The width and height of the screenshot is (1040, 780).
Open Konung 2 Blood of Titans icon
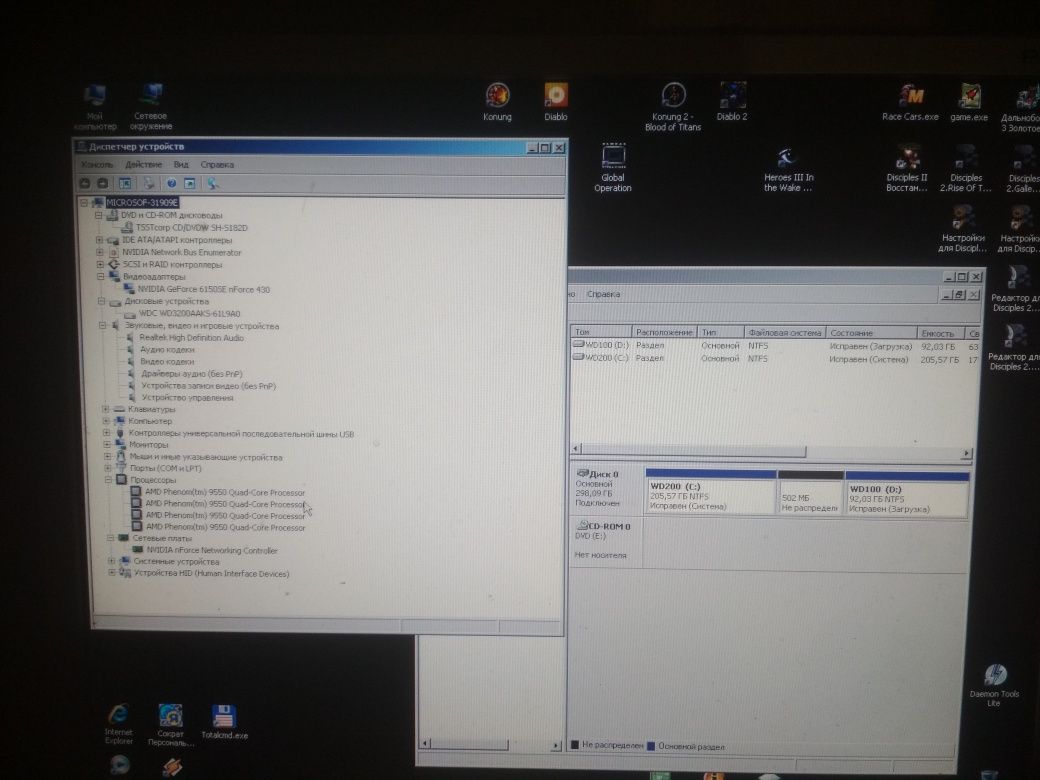673,106
